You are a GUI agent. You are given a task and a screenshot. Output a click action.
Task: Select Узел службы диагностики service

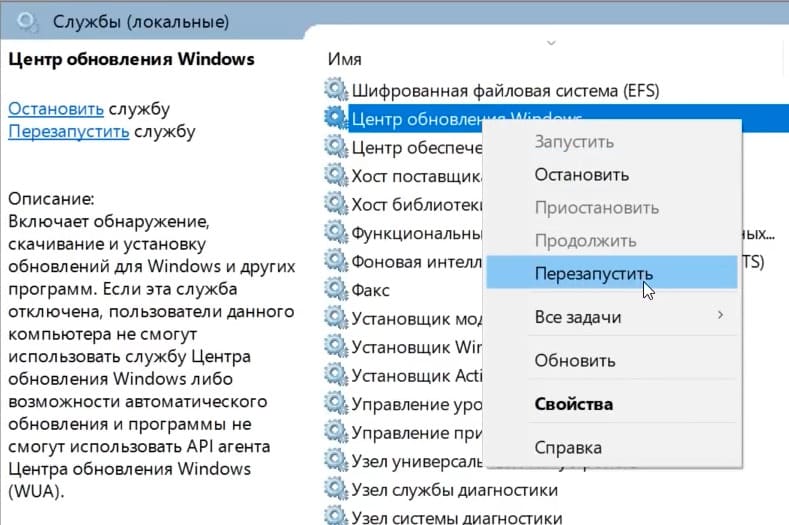point(454,490)
